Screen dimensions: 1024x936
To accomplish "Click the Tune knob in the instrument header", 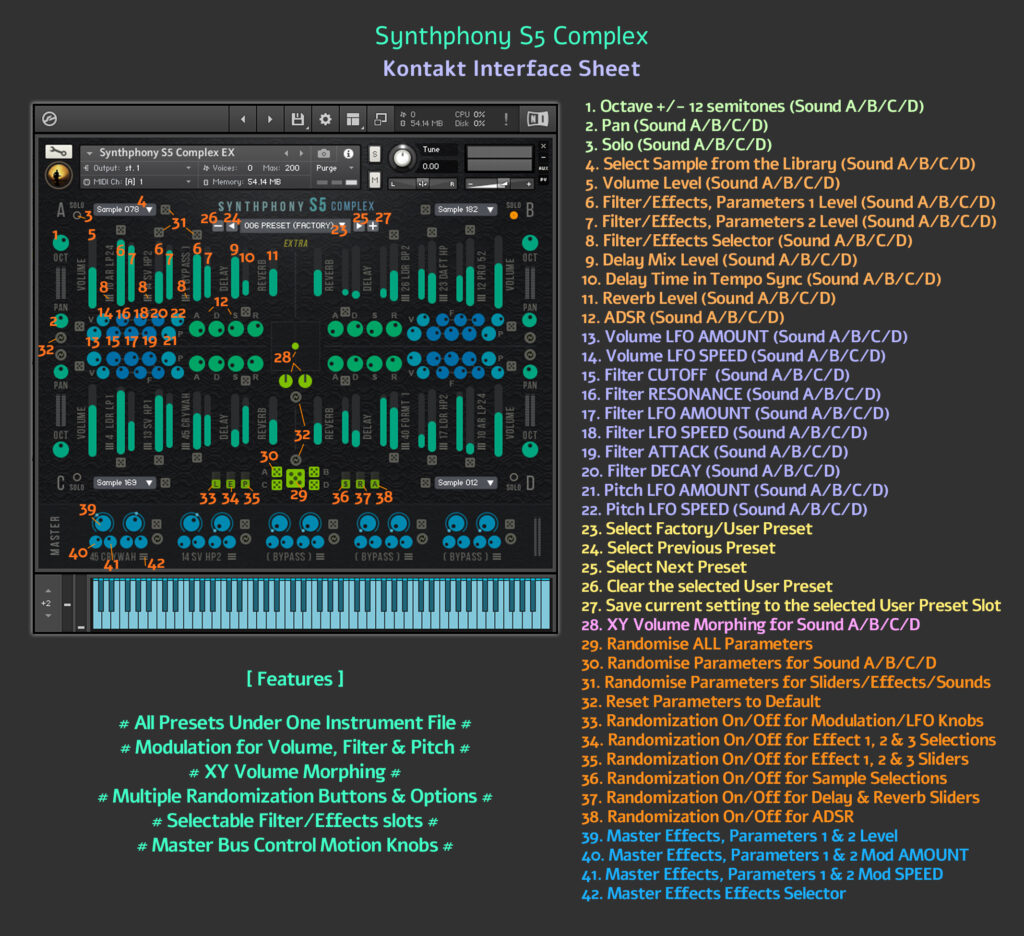I will (x=402, y=157).
